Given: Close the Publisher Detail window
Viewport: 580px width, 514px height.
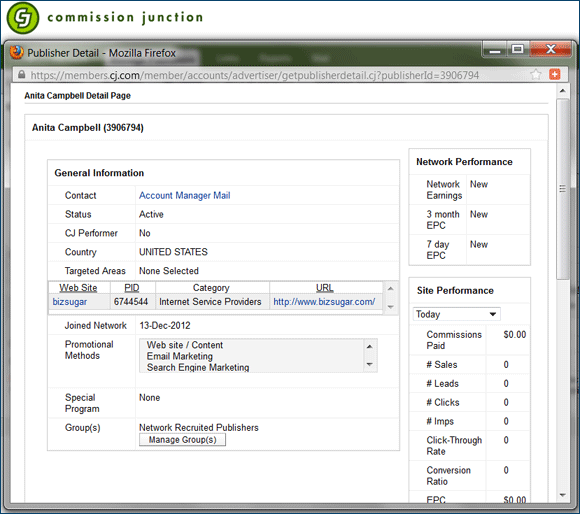Looking at the screenshot, I should pyautogui.click(x=550, y=49).
